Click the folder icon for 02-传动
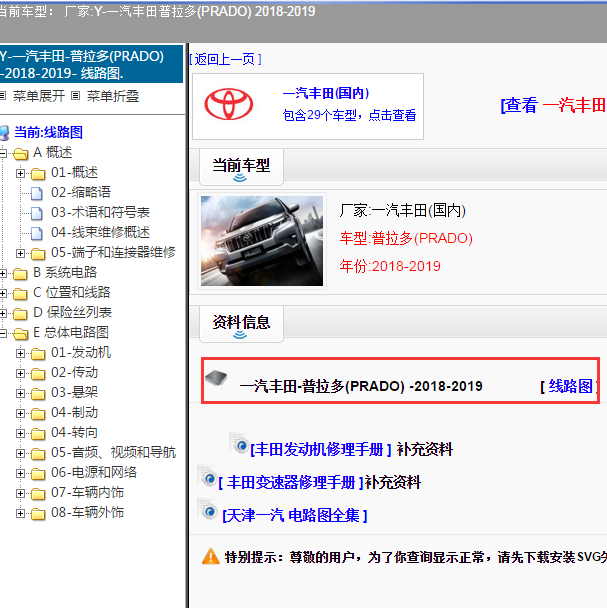This screenshot has height=608, width=607. 38,374
